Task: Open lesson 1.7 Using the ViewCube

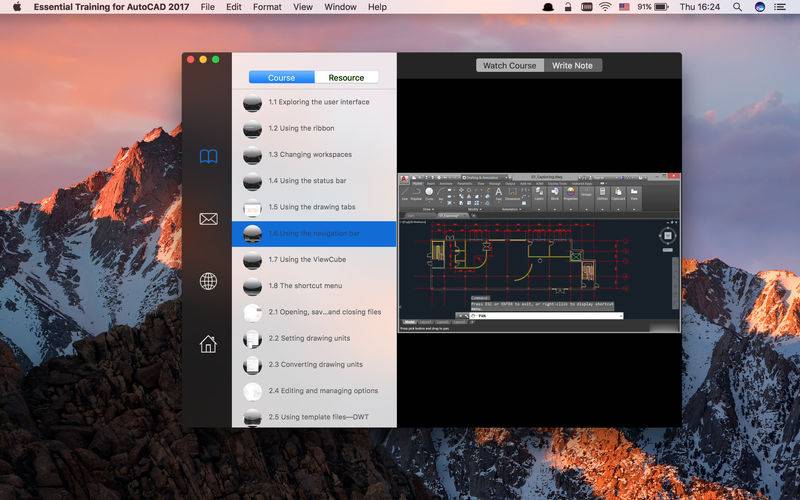Action: click(x=314, y=260)
